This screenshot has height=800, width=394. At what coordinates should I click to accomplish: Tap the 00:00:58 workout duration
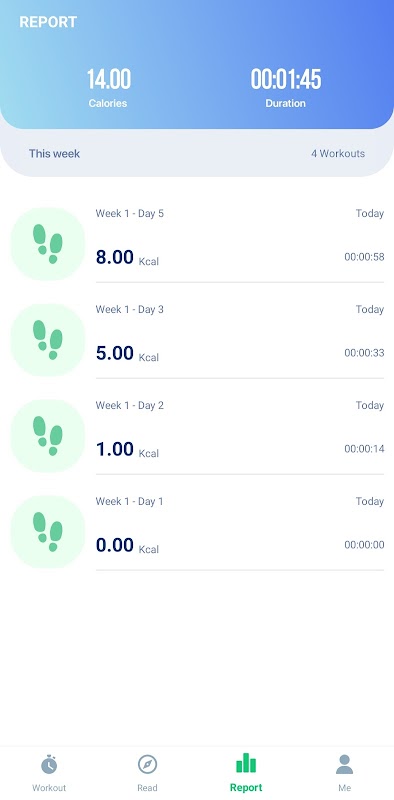tap(364, 257)
